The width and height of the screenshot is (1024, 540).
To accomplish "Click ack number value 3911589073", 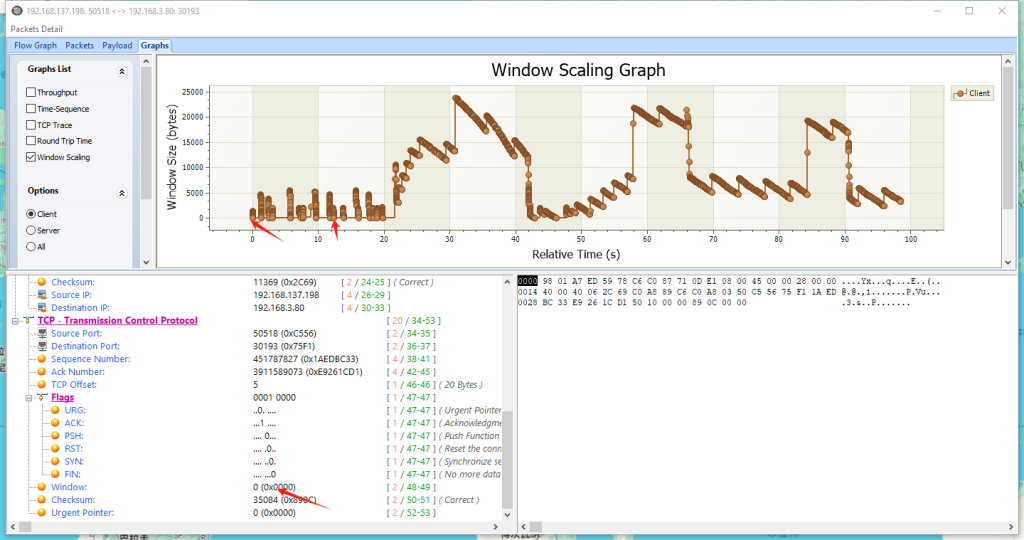I will 308,372.
